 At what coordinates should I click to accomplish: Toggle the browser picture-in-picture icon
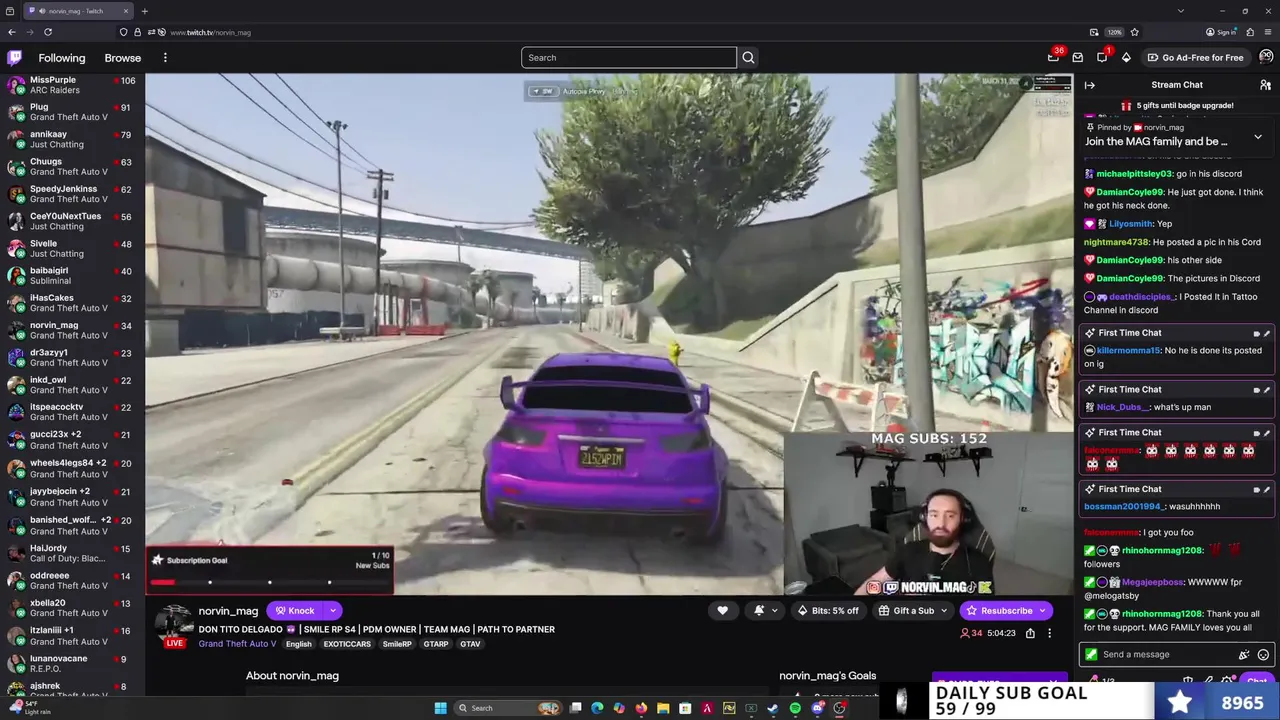pyautogui.click(x=1094, y=32)
